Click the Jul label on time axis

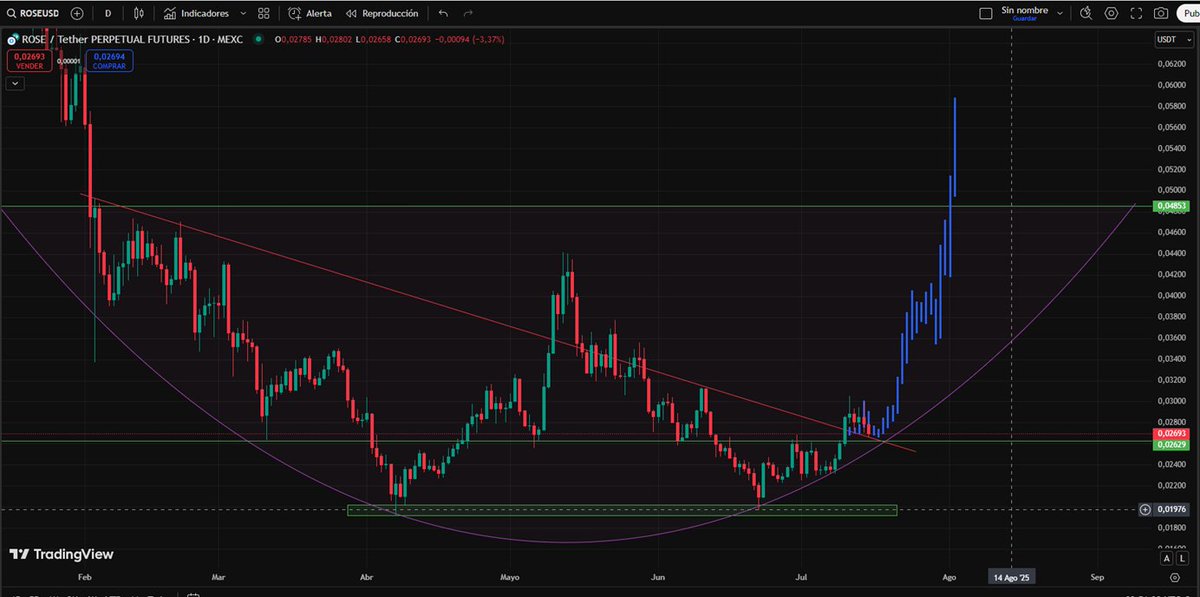tap(801, 578)
